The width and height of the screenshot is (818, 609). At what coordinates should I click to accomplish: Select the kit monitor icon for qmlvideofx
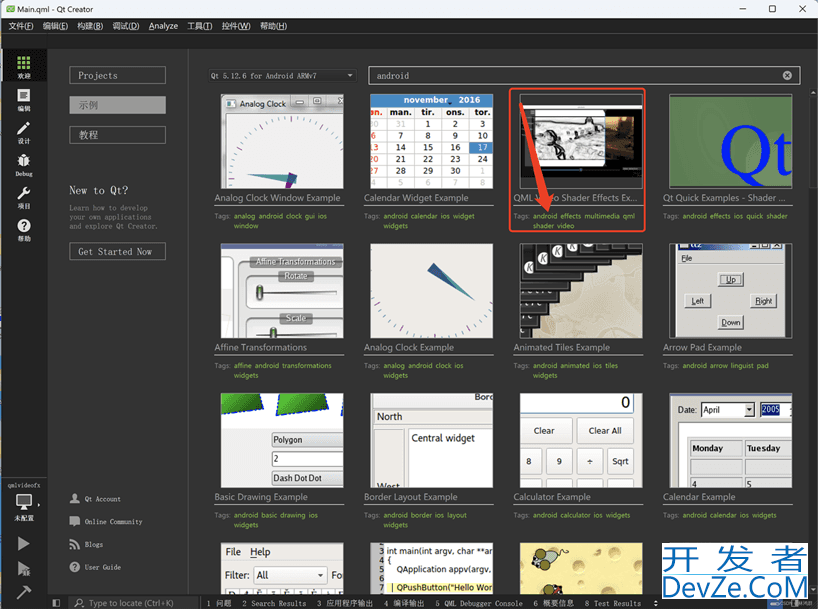[x=24, y=502]
